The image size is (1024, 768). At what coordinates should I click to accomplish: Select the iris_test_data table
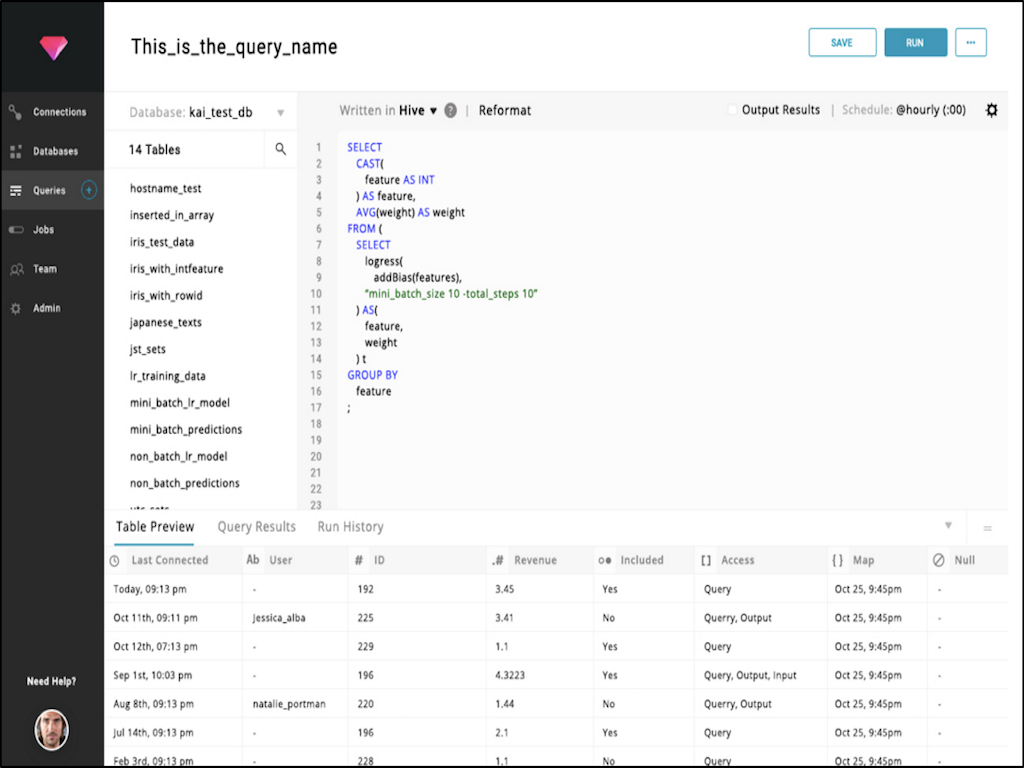pos(162,242)
